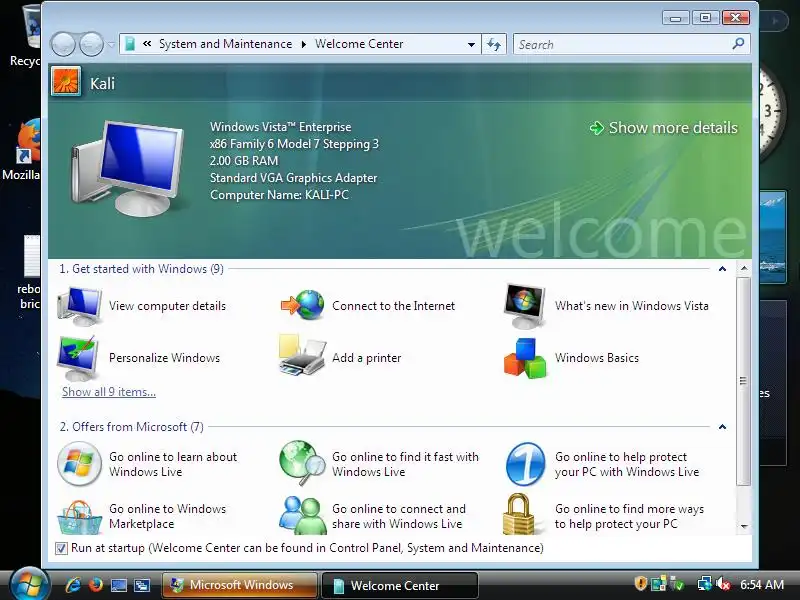Image resolution: width=800 pixels, height=600 pixels.
Task: Click Switch between windows Quick Launch icon
Action: tap(141, 585)
